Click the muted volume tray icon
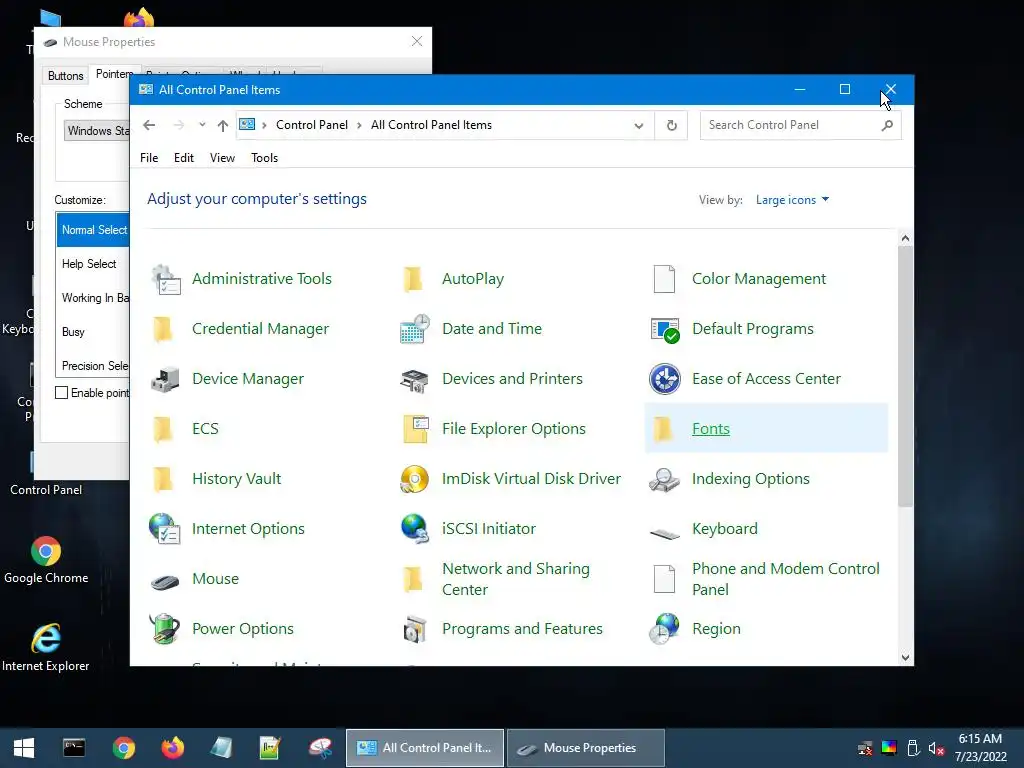Image resolution: width=1024 pixels, height=768 pixels. point(936,748)
